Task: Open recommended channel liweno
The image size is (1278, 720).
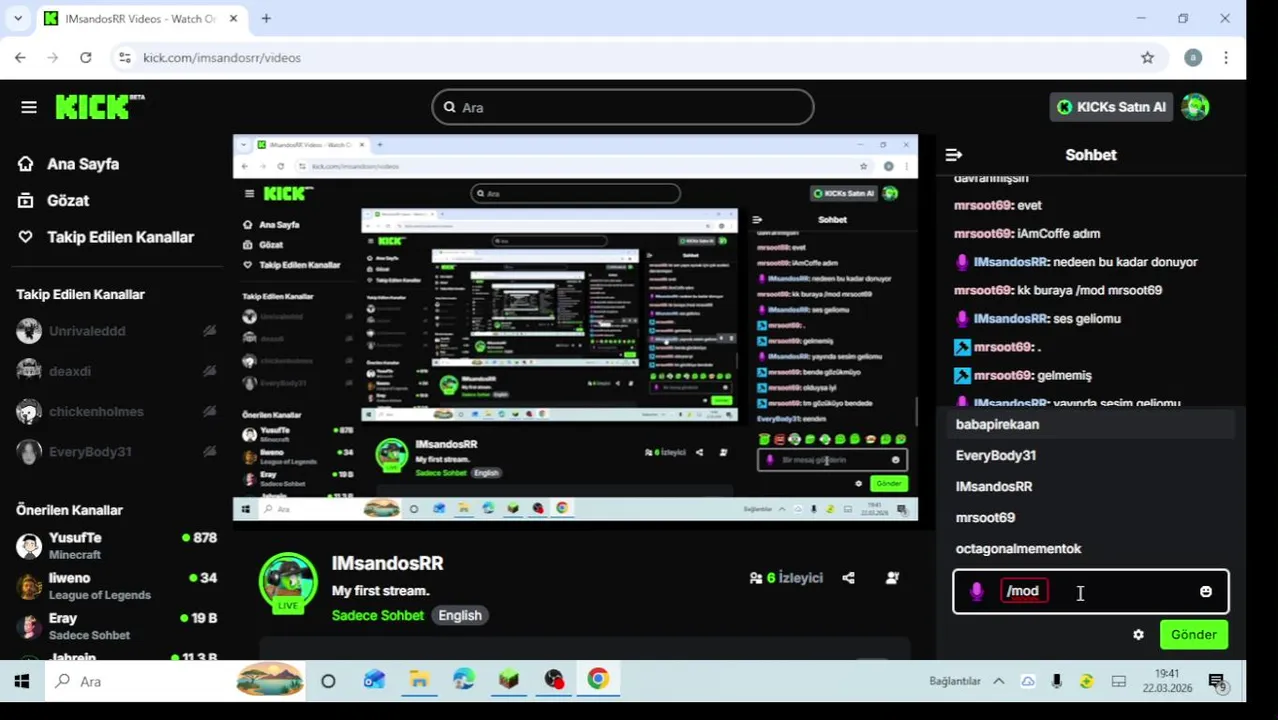Action: [117, 585]
